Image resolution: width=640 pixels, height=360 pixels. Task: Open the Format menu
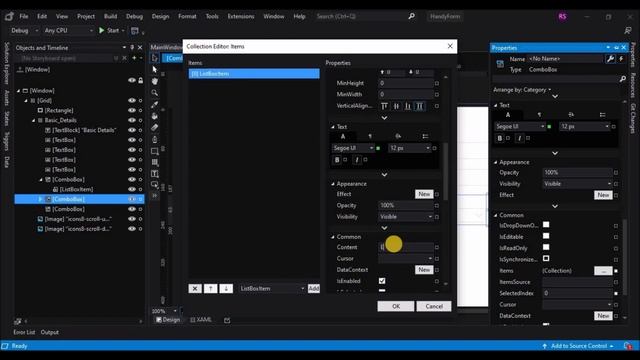pyautogui.click(x=187, y=16)
